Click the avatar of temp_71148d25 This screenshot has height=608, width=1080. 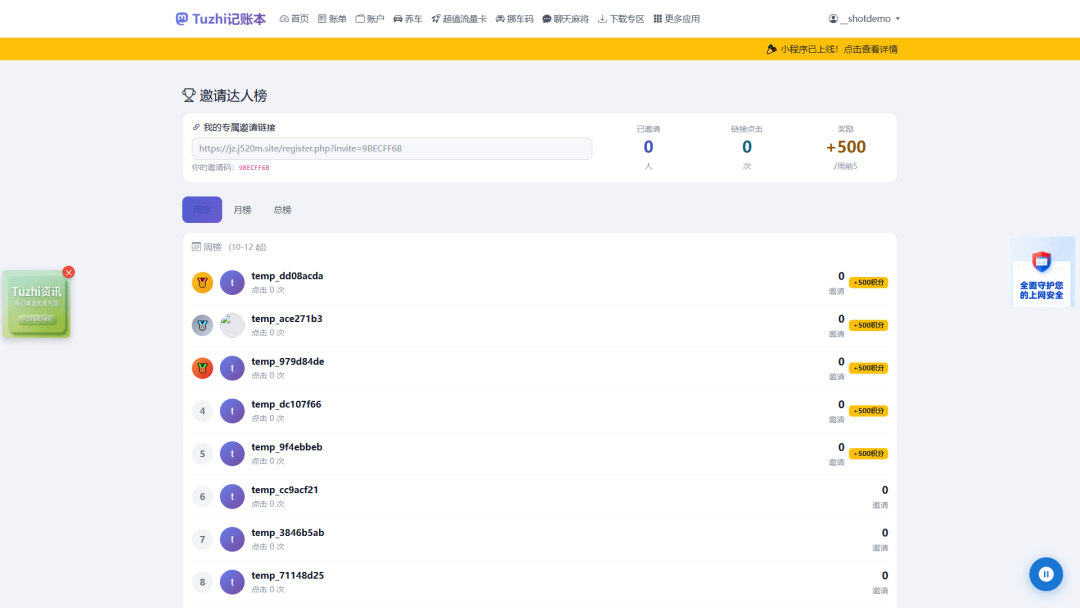232,582
